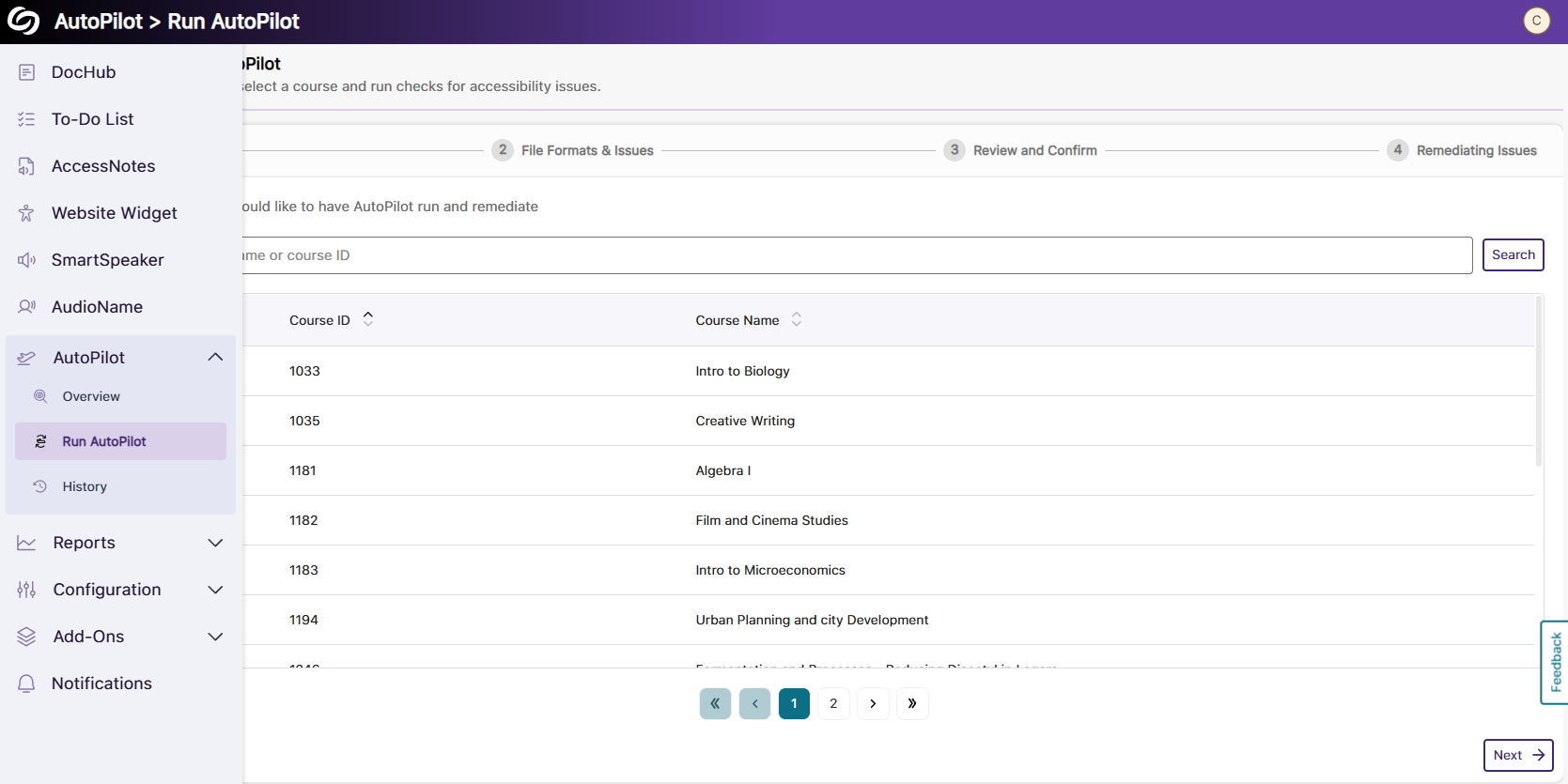The image size is (1568, 784).
Task: Expand the Configuration menu section
Action: coord(215,590)
